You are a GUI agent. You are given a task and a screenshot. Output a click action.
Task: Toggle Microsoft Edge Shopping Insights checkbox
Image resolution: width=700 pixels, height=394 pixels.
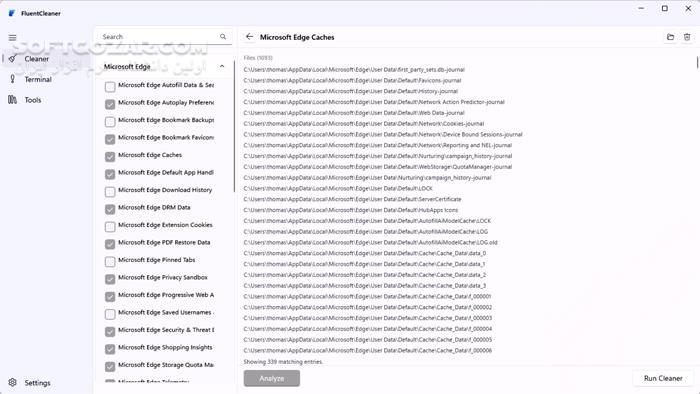click(x=110, y=349)
